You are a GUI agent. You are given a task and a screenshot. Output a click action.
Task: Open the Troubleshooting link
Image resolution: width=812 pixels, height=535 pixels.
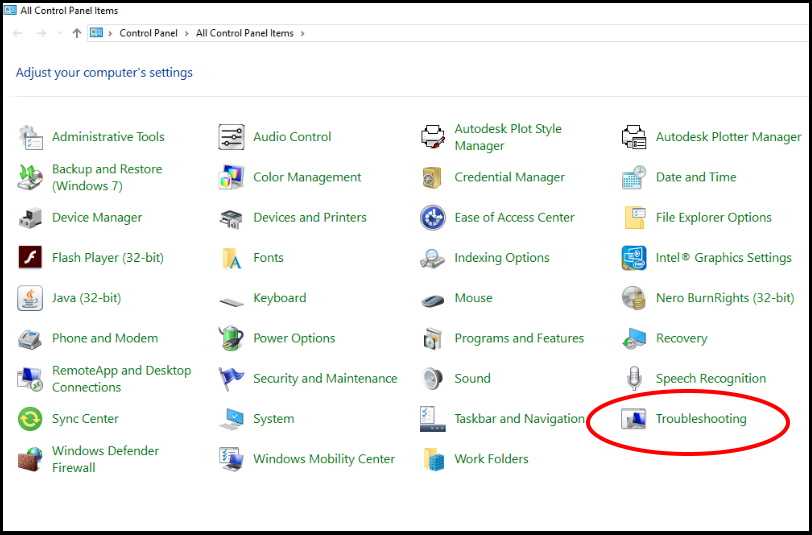(x=701, y=419)
